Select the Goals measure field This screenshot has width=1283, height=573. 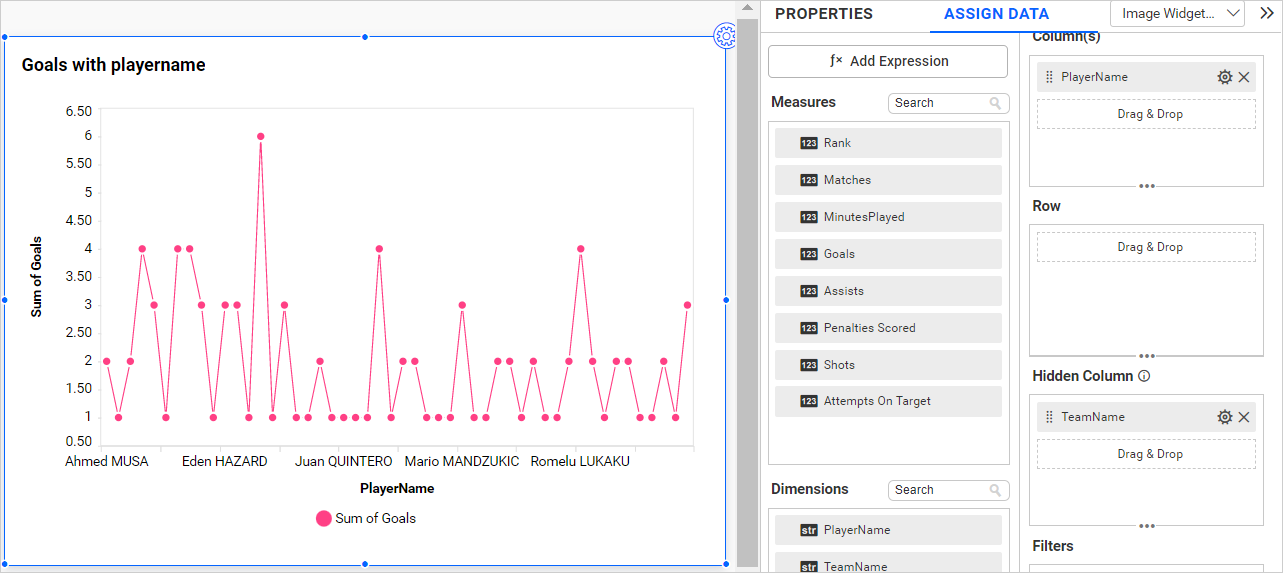point(888,254)
